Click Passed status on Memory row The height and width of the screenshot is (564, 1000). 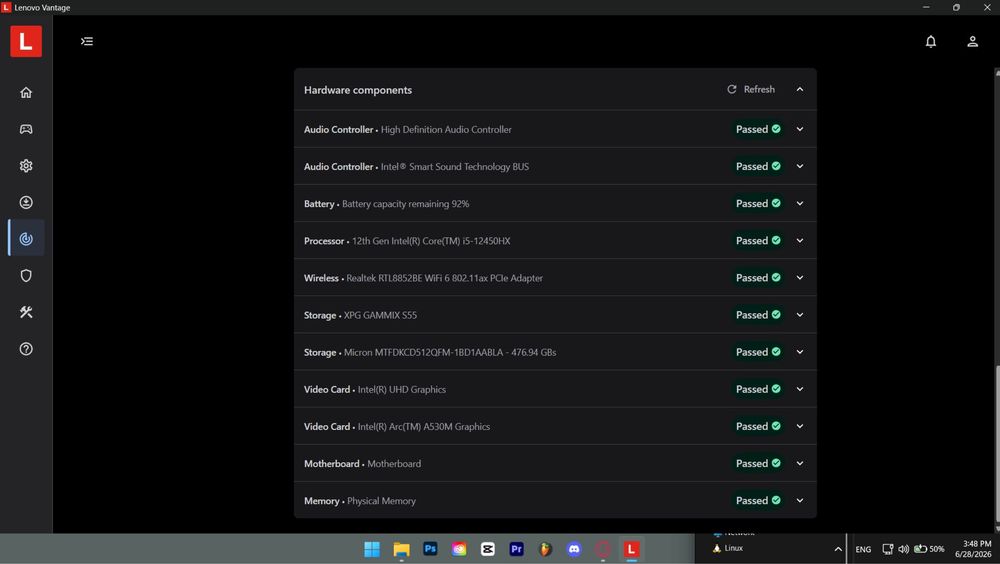[758, 501]
